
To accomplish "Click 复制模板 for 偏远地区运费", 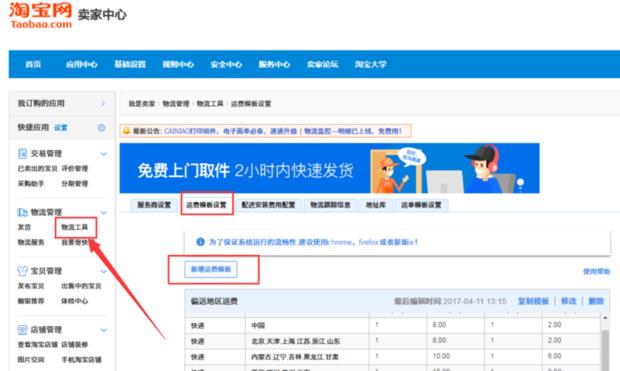I will [533, 301].
